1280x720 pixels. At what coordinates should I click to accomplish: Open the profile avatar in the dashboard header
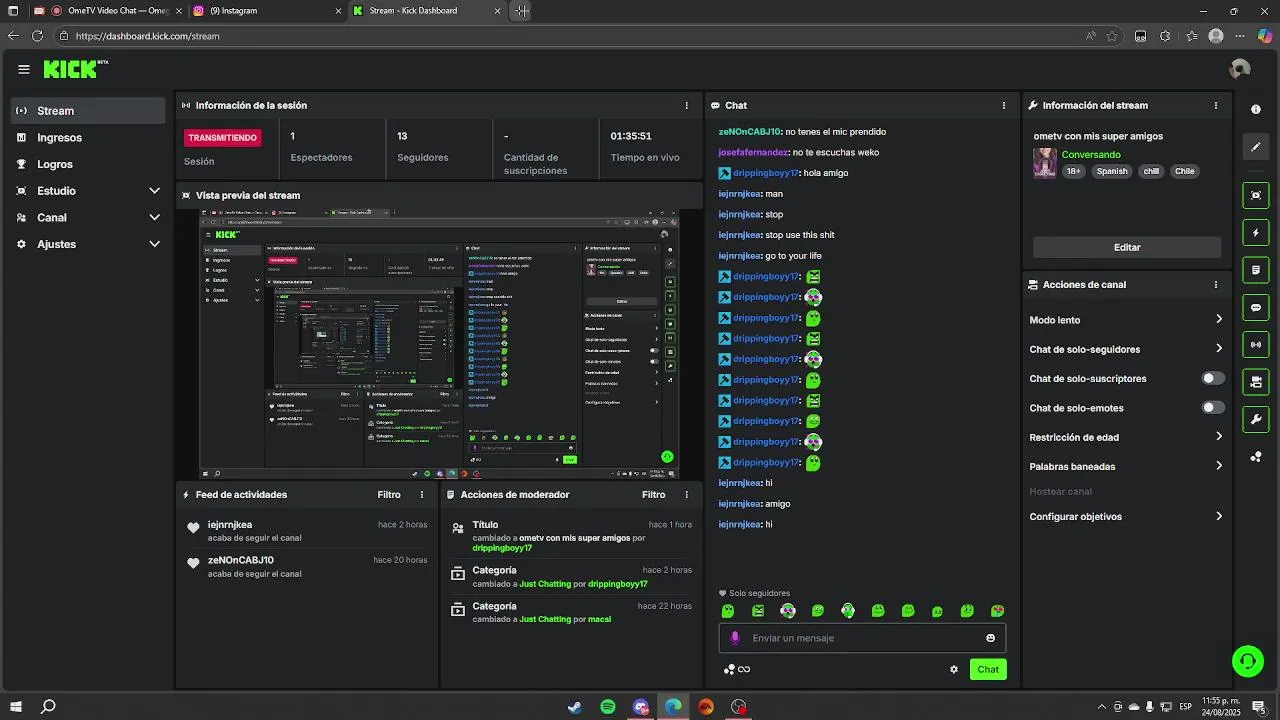coord(1240,69)
